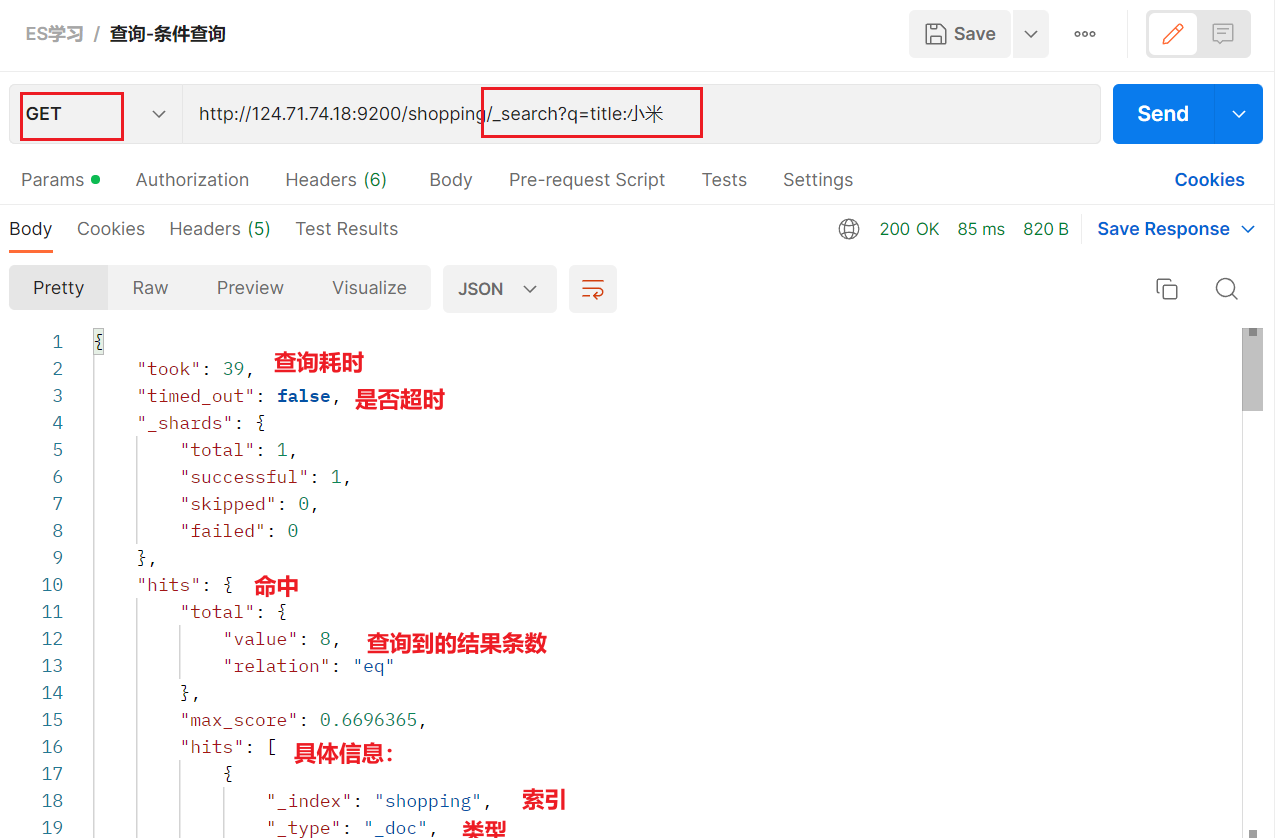
Task: Open the request Body tab
Action: [451, 180]
